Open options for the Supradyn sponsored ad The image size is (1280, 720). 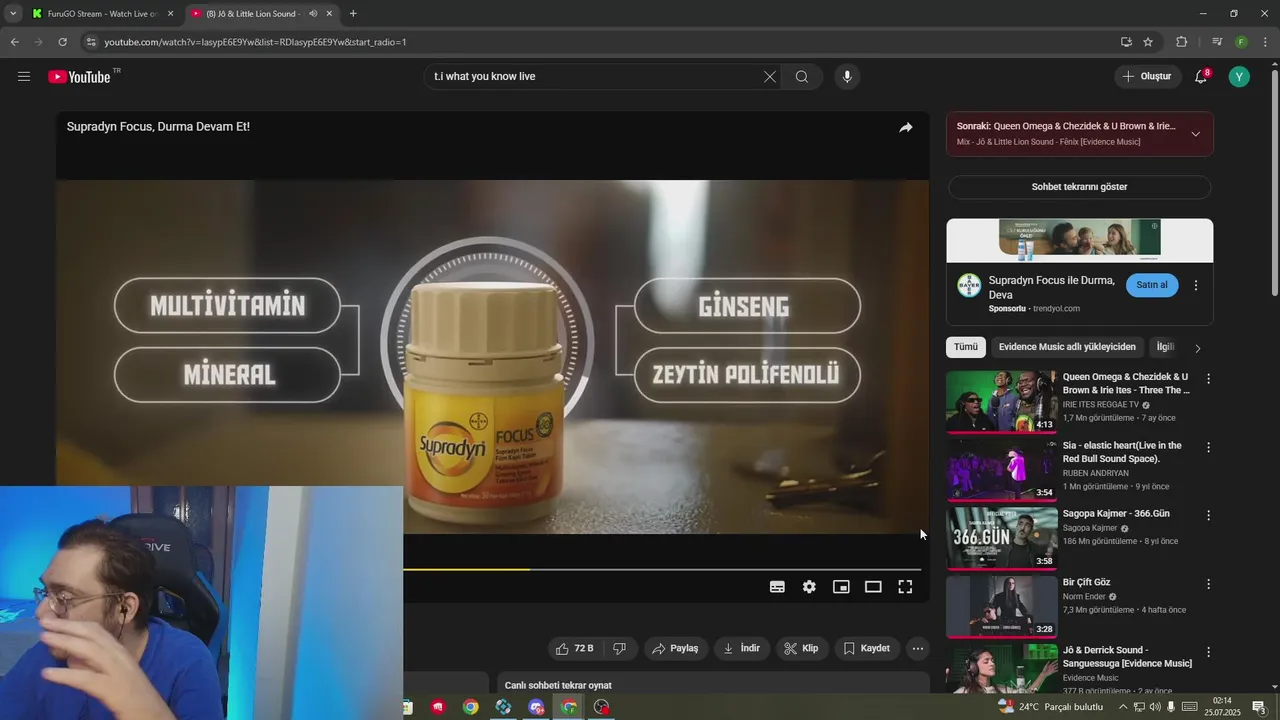(1195, 285)
